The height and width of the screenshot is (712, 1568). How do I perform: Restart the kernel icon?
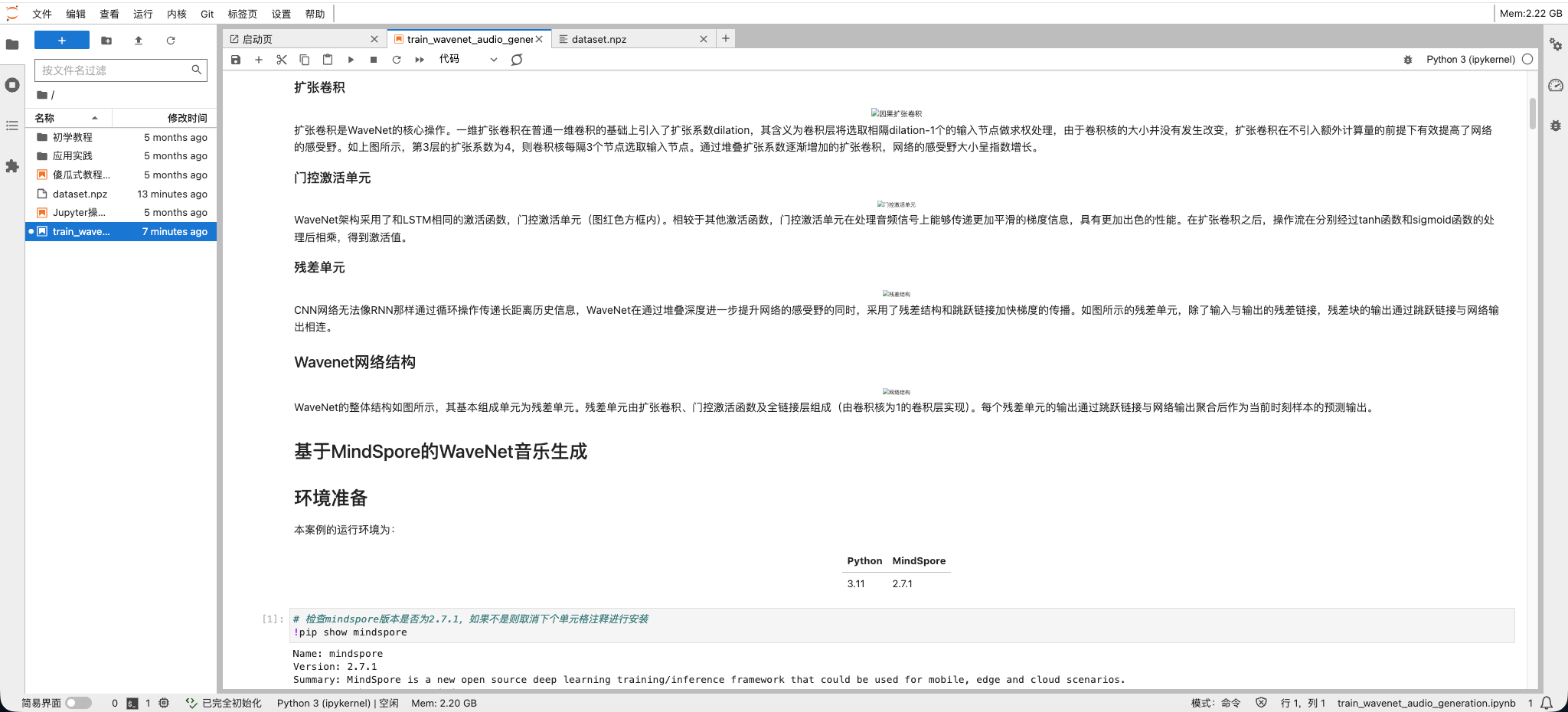coord(397,60)
